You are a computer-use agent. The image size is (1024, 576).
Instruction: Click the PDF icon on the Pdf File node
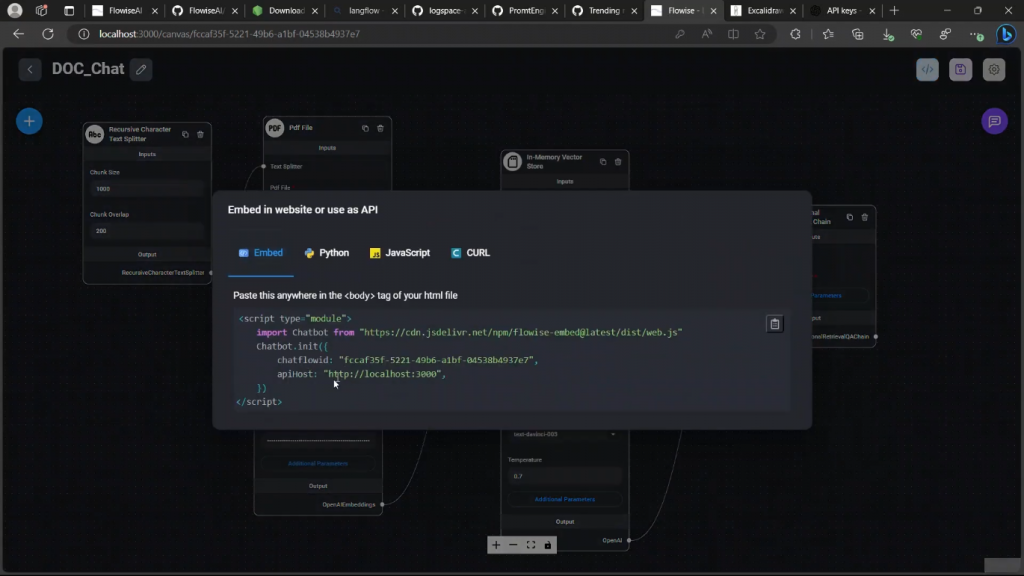[x=275, y=128]
